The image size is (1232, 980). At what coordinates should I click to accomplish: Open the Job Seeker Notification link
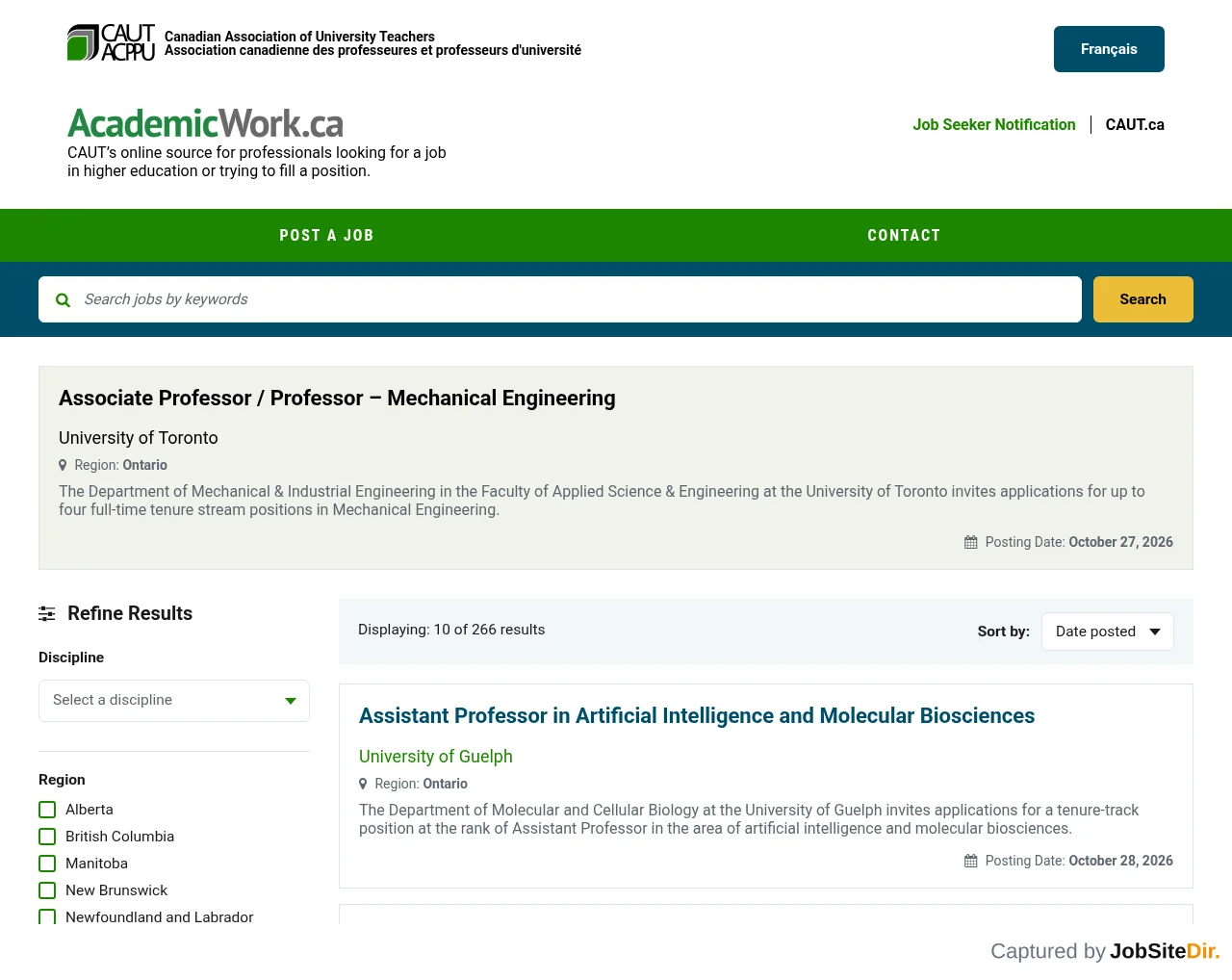pos(994,124)
